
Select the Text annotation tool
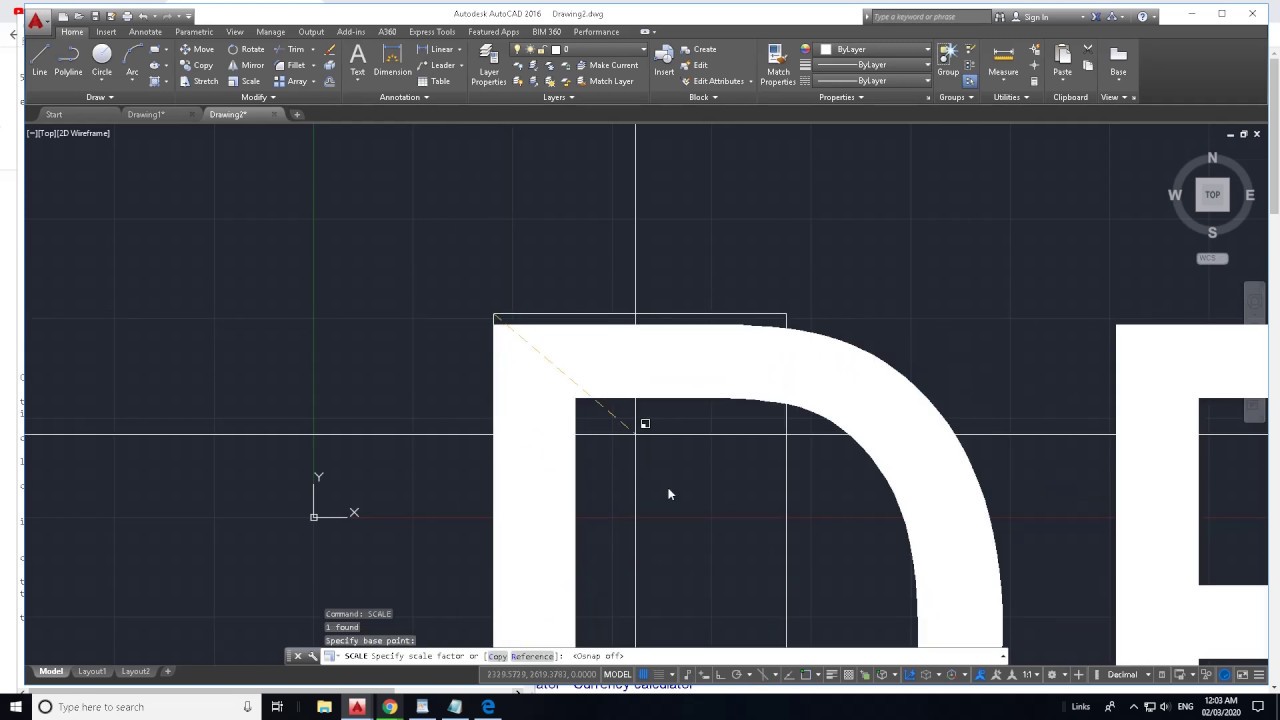[x=357, y=60]
